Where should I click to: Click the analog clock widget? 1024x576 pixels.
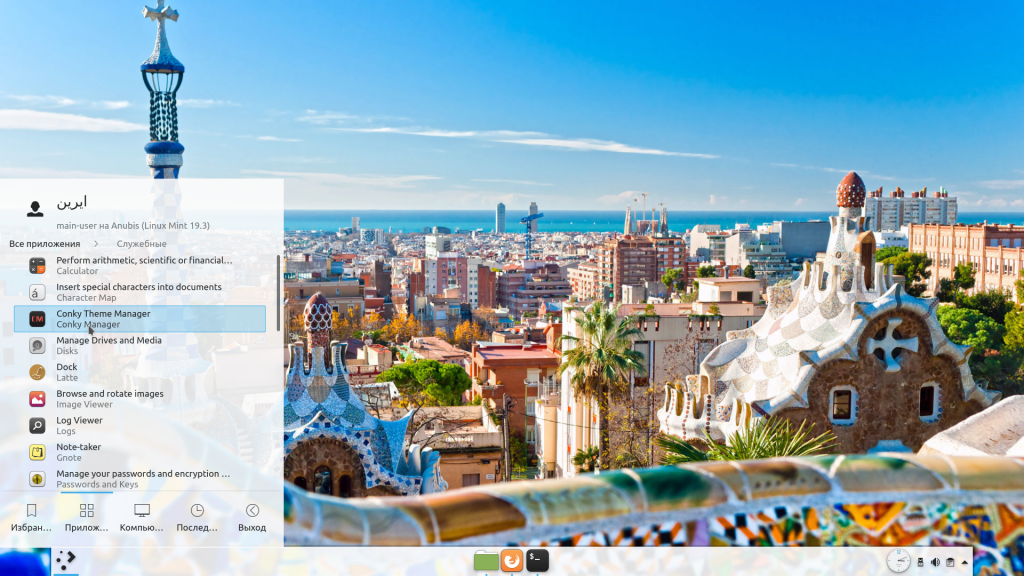(x=899, y=561)
